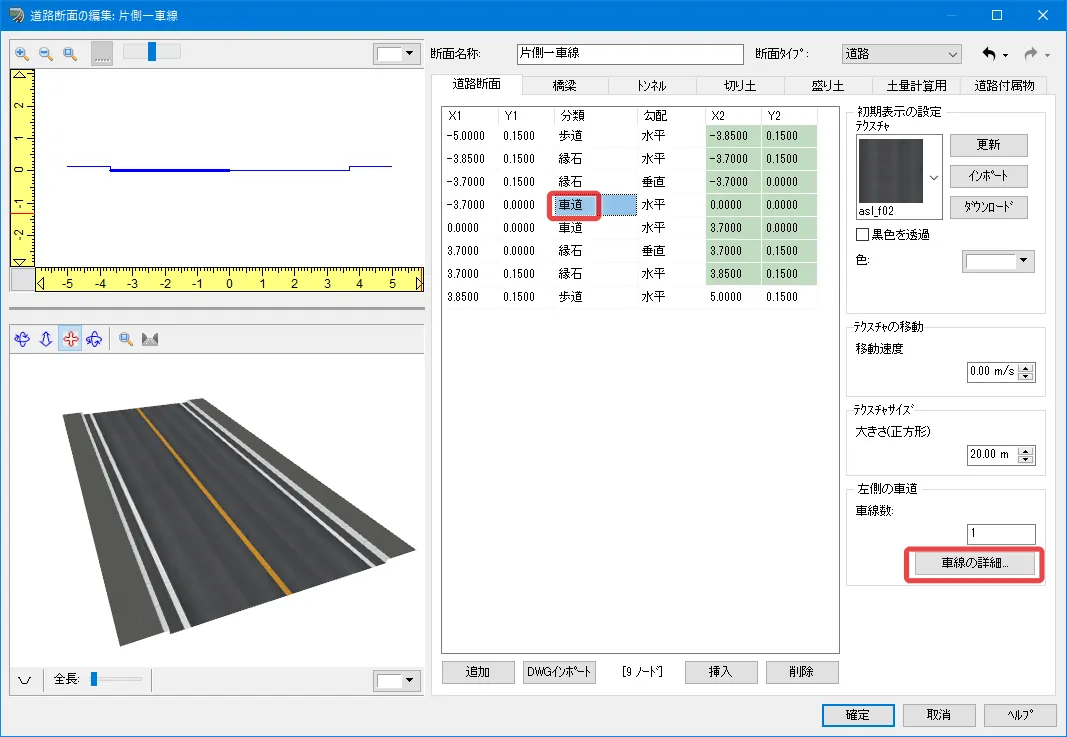This screenshot has height=737, width=1067.
Task: Click the zoom-to-fit icon in 2D view
Action: click(70, 54)
